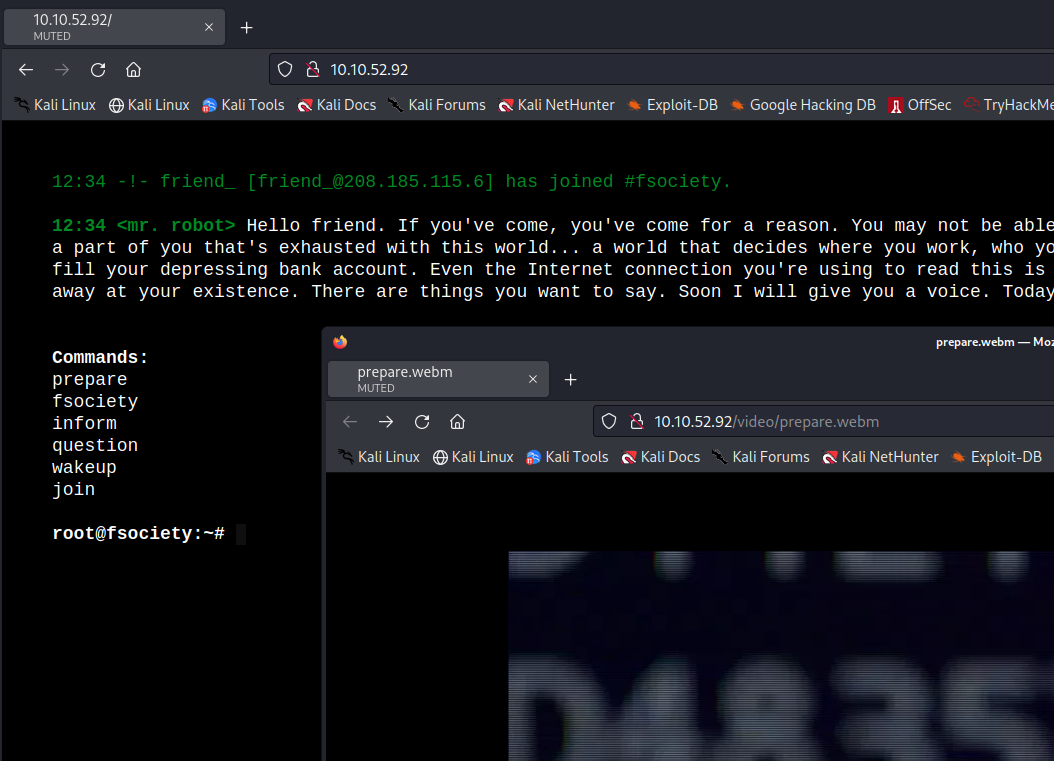This screenshot has width=1054, height=761.
Task: Open Kali Tools bookmark in prepare.webm window
Action: tap(566, 457)
